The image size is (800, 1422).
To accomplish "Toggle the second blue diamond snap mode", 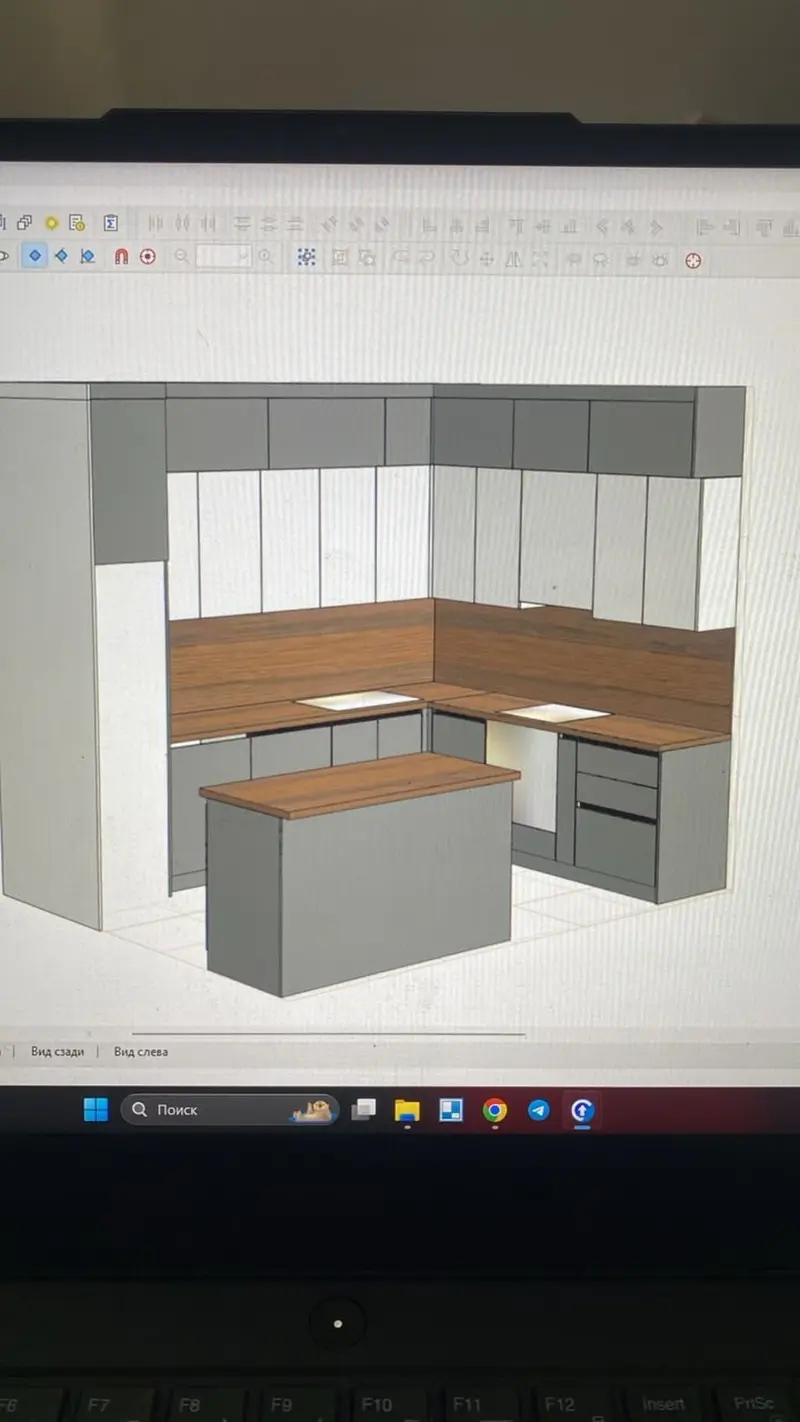I will point(61,256).
